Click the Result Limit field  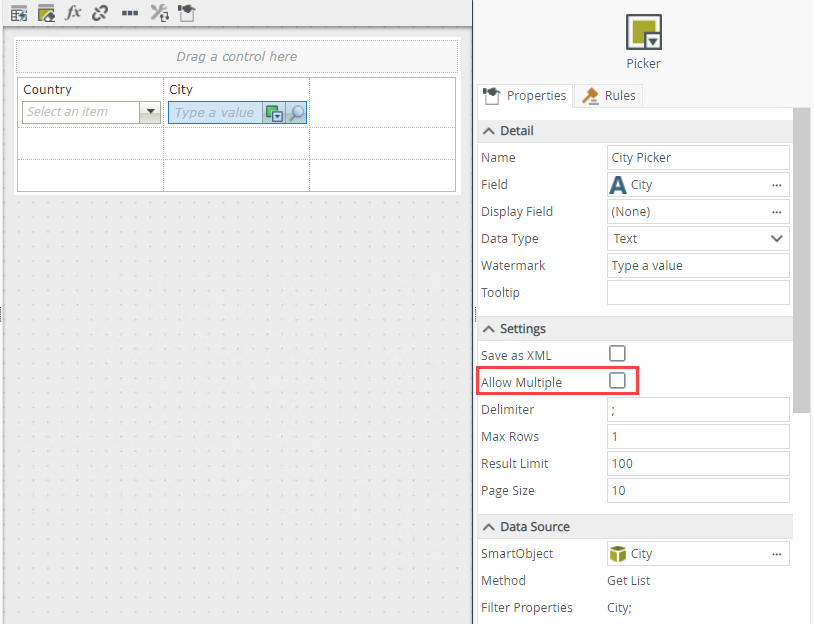tap(698, 464)
